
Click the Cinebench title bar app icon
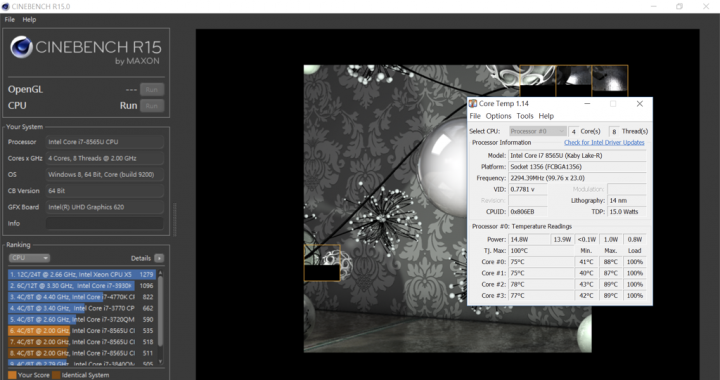pyautogui.click(x=6, y=6)
